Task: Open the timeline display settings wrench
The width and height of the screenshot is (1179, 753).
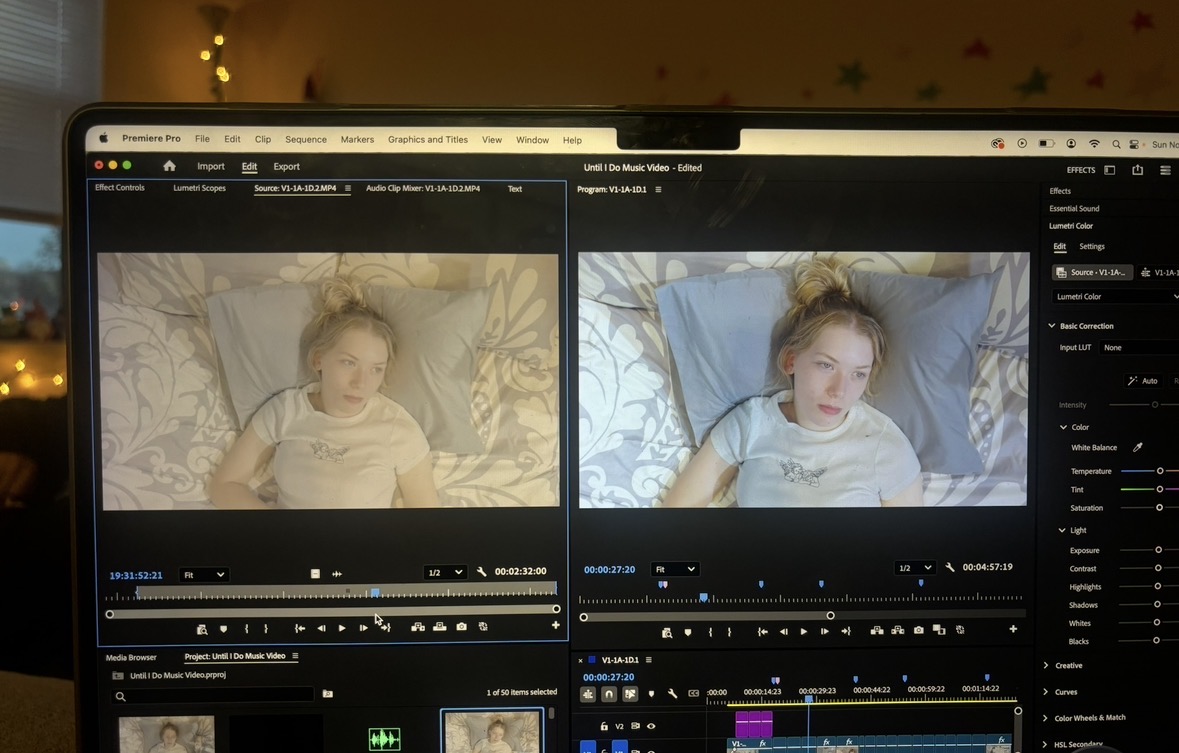Action: pyautogui.click(x=672, y=694)
